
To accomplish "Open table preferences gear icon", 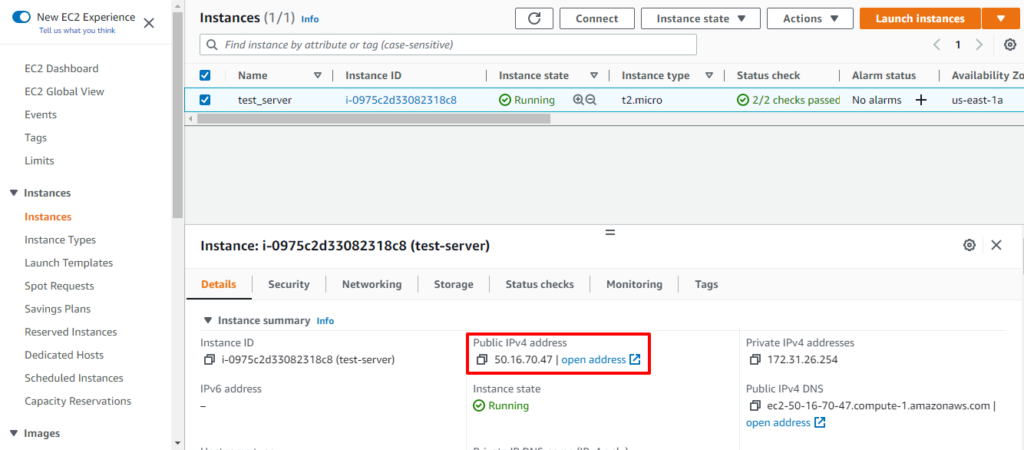I will tap(1010, 45).
